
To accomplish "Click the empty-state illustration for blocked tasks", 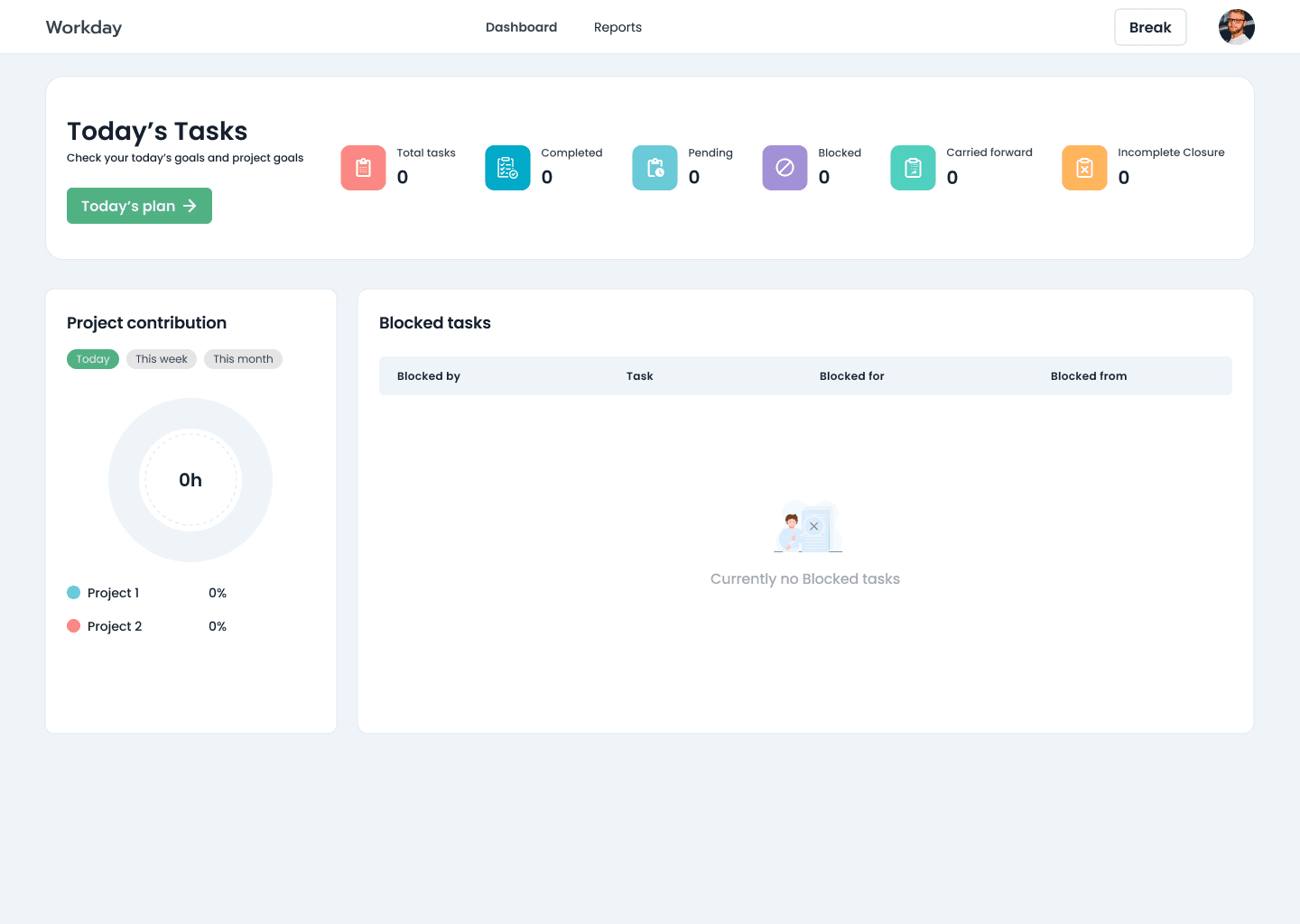I will pyautogui.click(x=808, y=526).
